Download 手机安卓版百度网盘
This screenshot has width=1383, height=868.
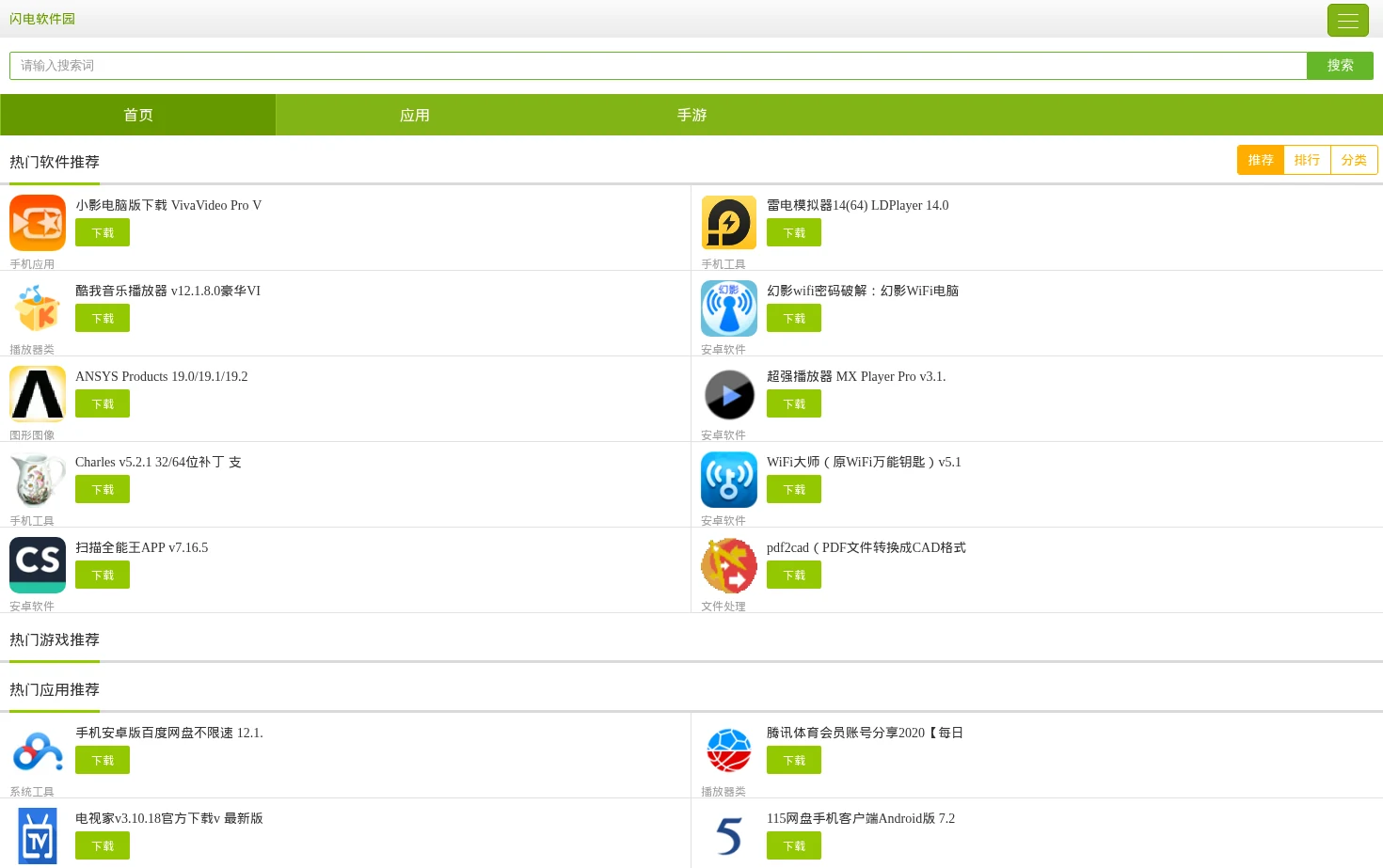103,760
